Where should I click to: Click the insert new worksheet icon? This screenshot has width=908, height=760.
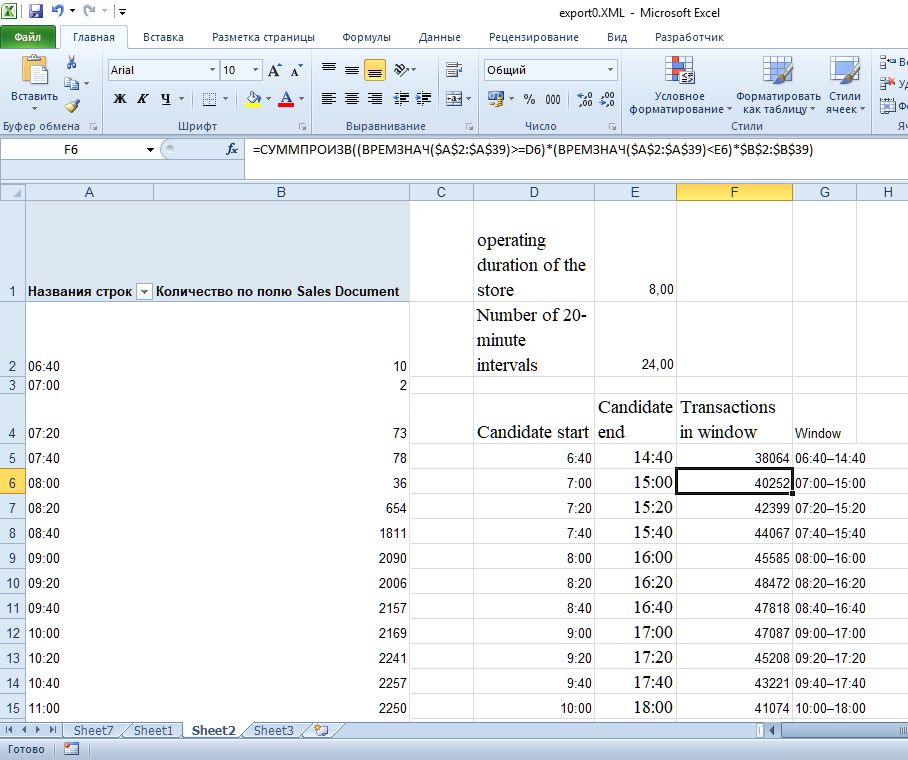[321, 730]
